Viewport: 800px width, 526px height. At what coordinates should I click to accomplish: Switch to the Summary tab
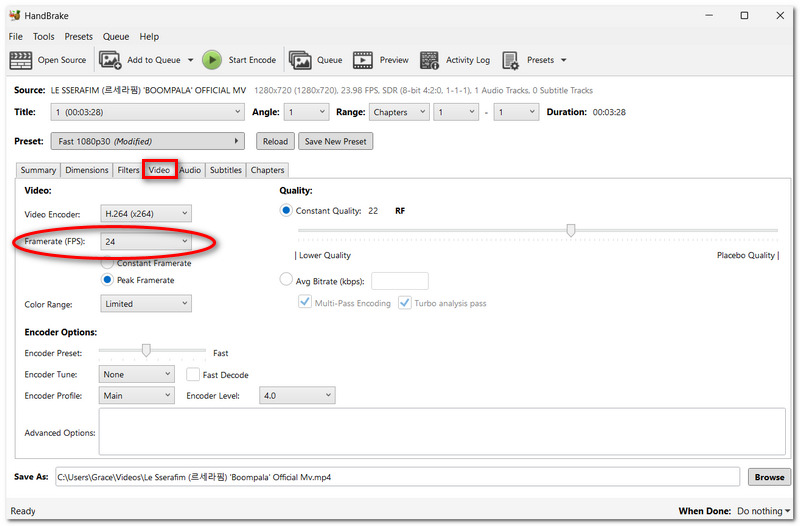[38, 170]
